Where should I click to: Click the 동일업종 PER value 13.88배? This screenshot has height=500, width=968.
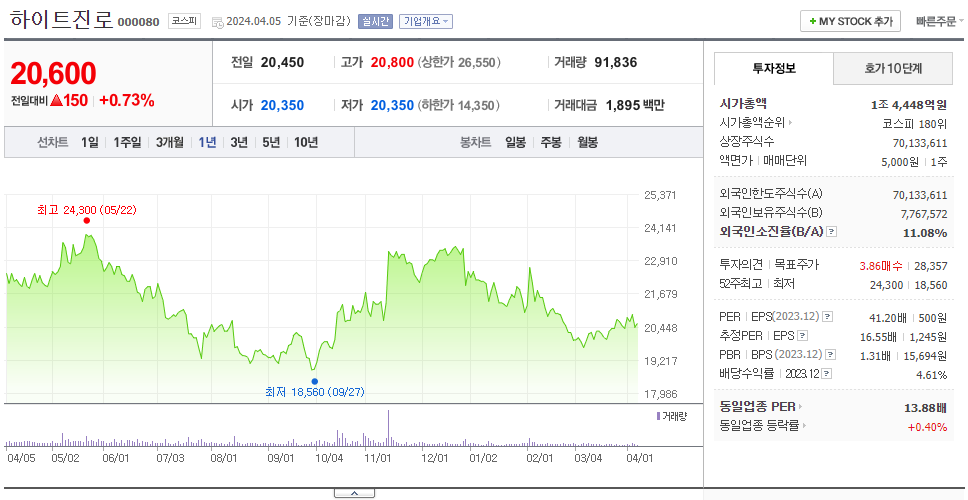click(x=925, y=408)
